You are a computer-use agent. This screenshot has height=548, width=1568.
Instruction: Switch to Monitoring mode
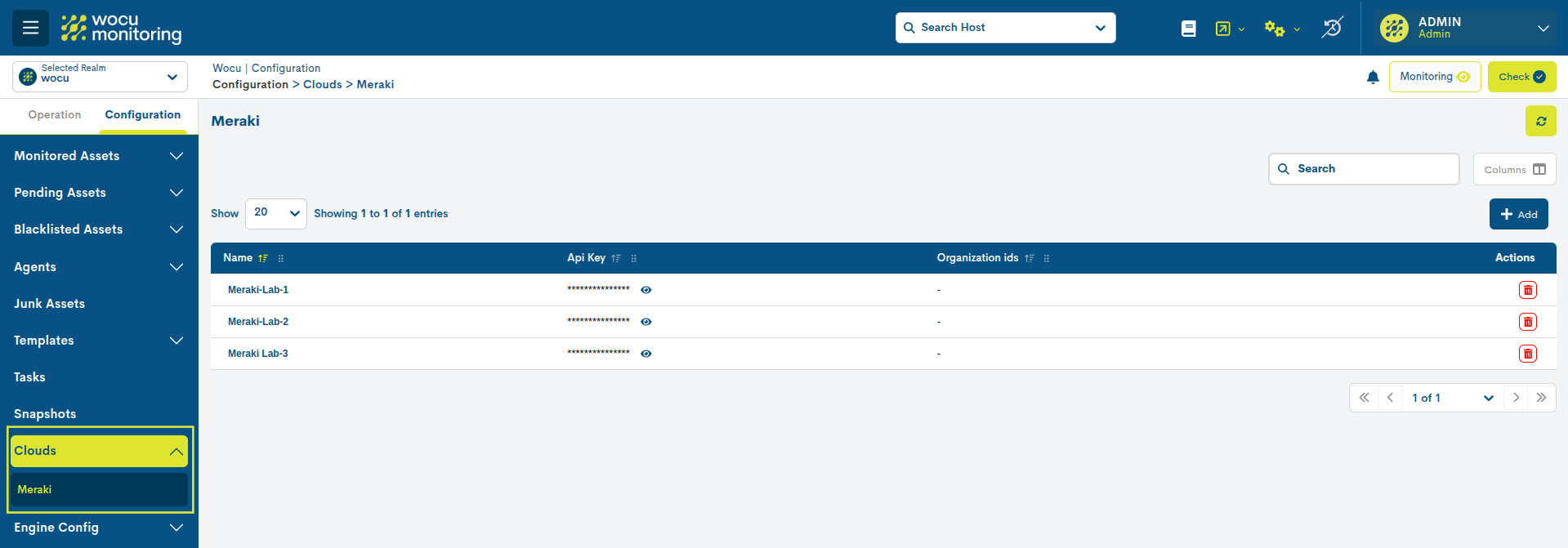pyautogui.click(x=1435, y=77)
